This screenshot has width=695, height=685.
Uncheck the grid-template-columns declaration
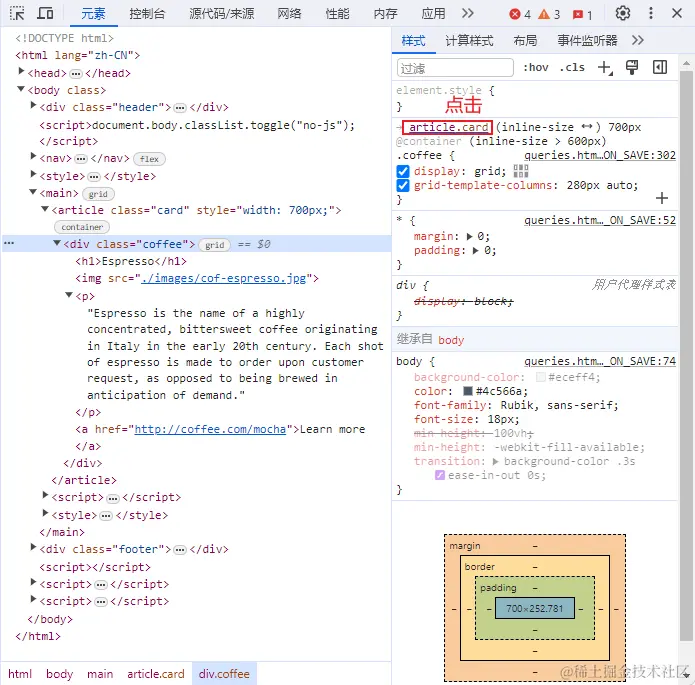(403, 185)
